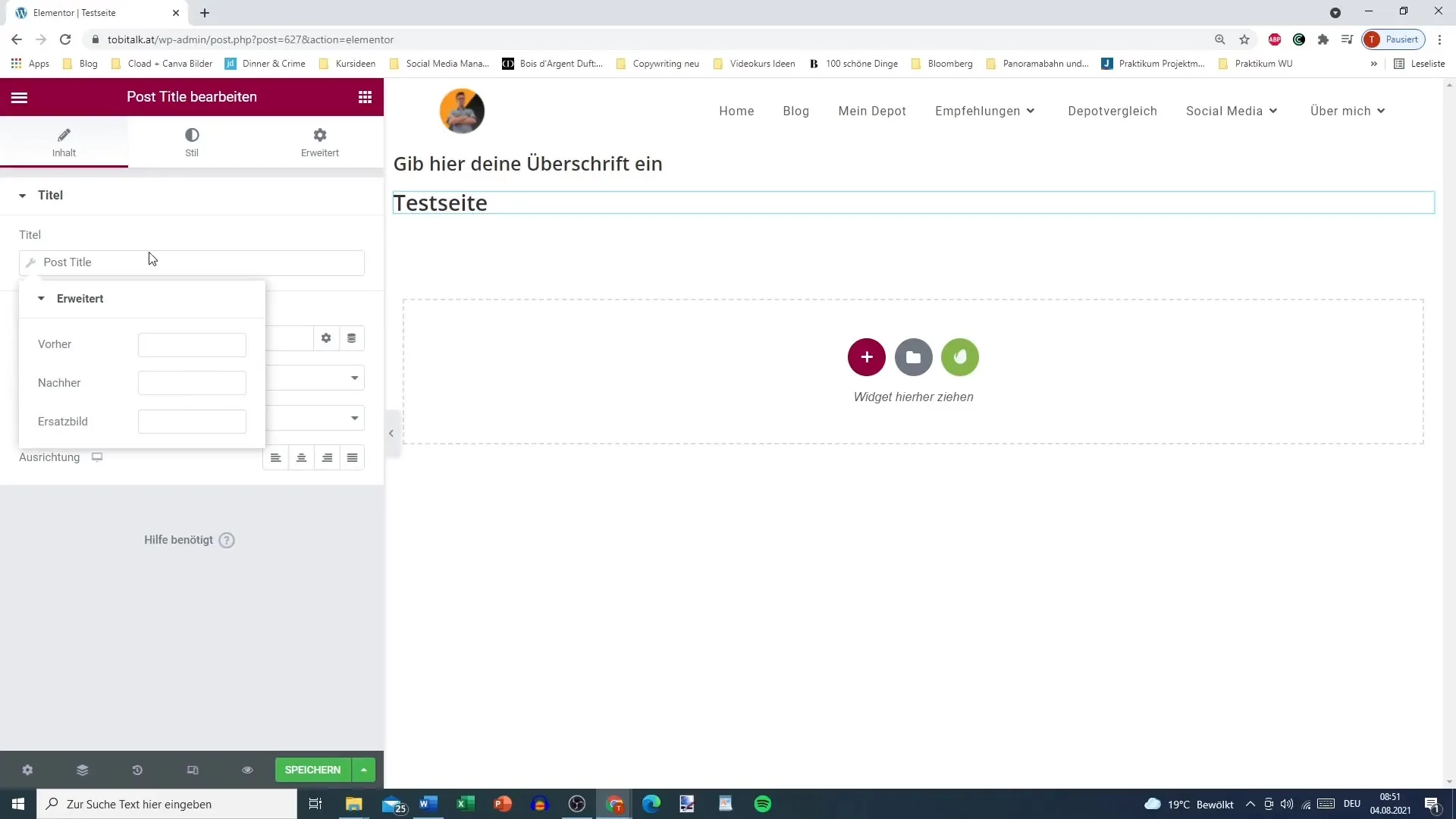Click the navigator/layers stack icon

tap(82, 770)
